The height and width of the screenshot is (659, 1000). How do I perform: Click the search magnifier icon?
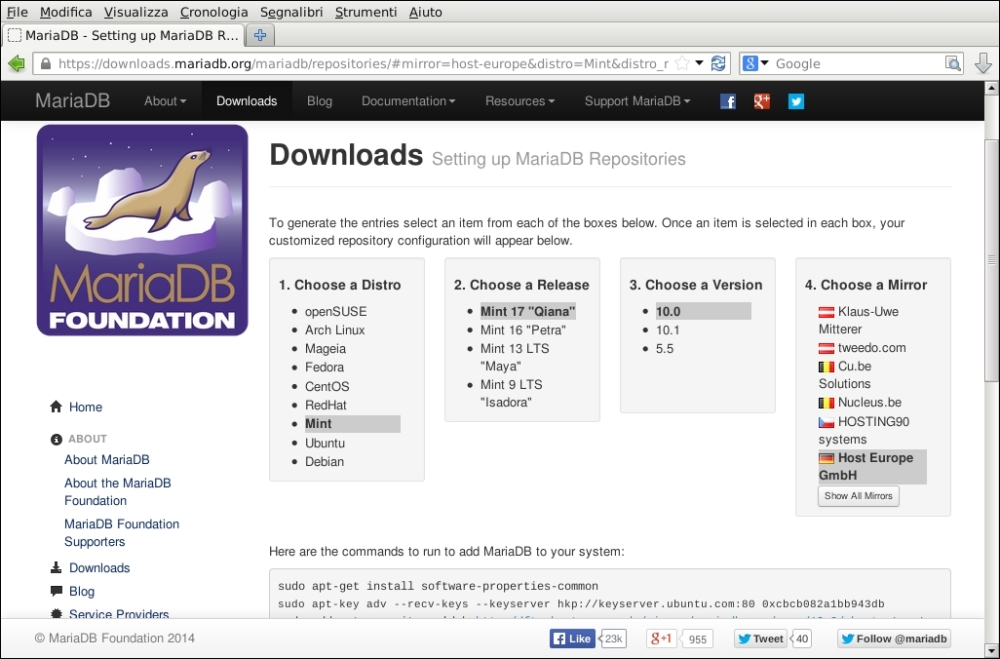[x=952, y=63]
